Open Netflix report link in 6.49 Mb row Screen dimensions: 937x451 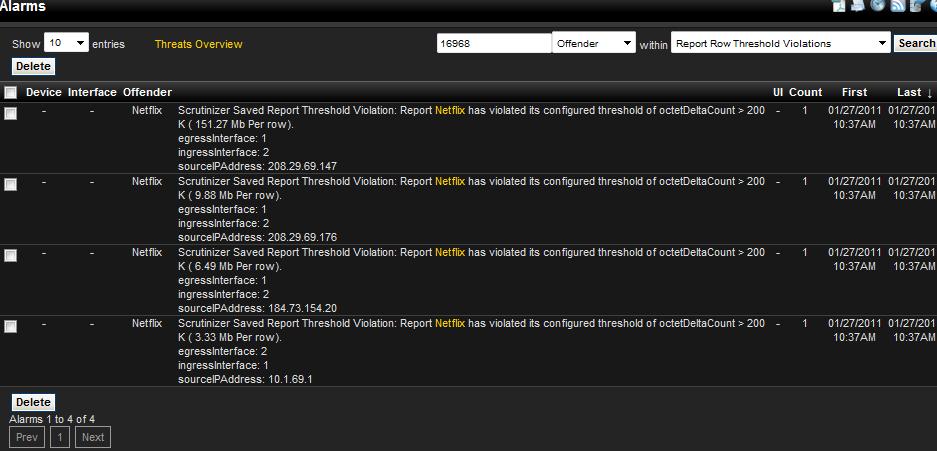(x=450, y=253)
